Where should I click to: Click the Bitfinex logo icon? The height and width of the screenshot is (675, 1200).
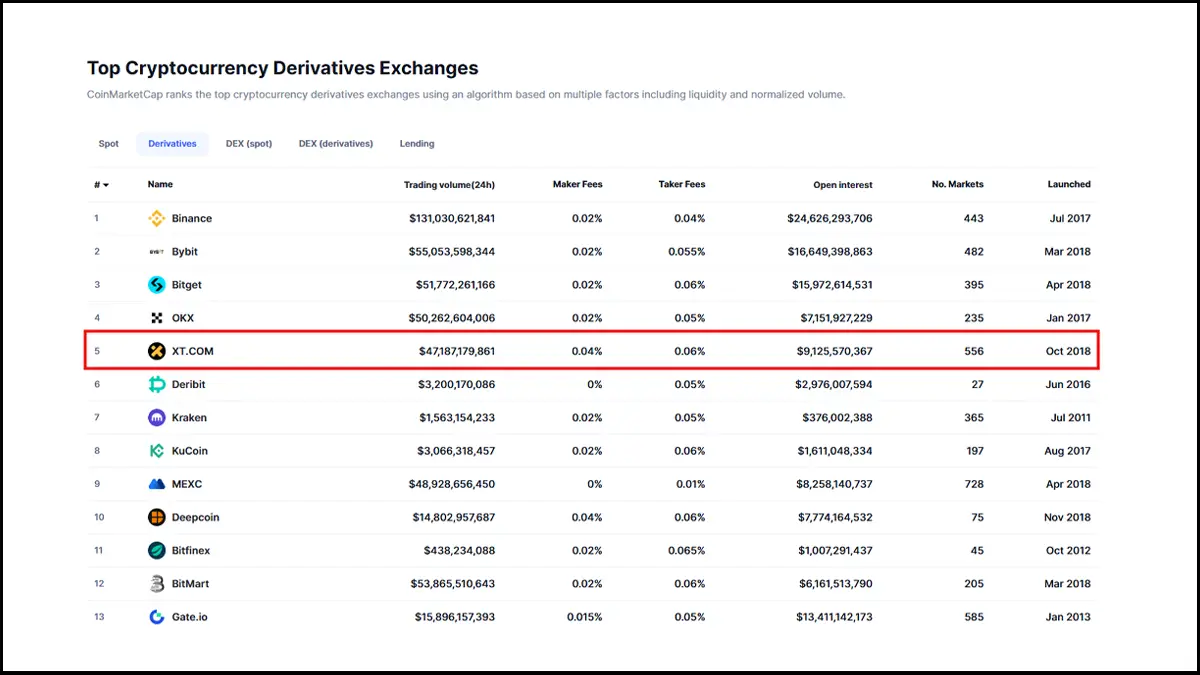[156, 550]
